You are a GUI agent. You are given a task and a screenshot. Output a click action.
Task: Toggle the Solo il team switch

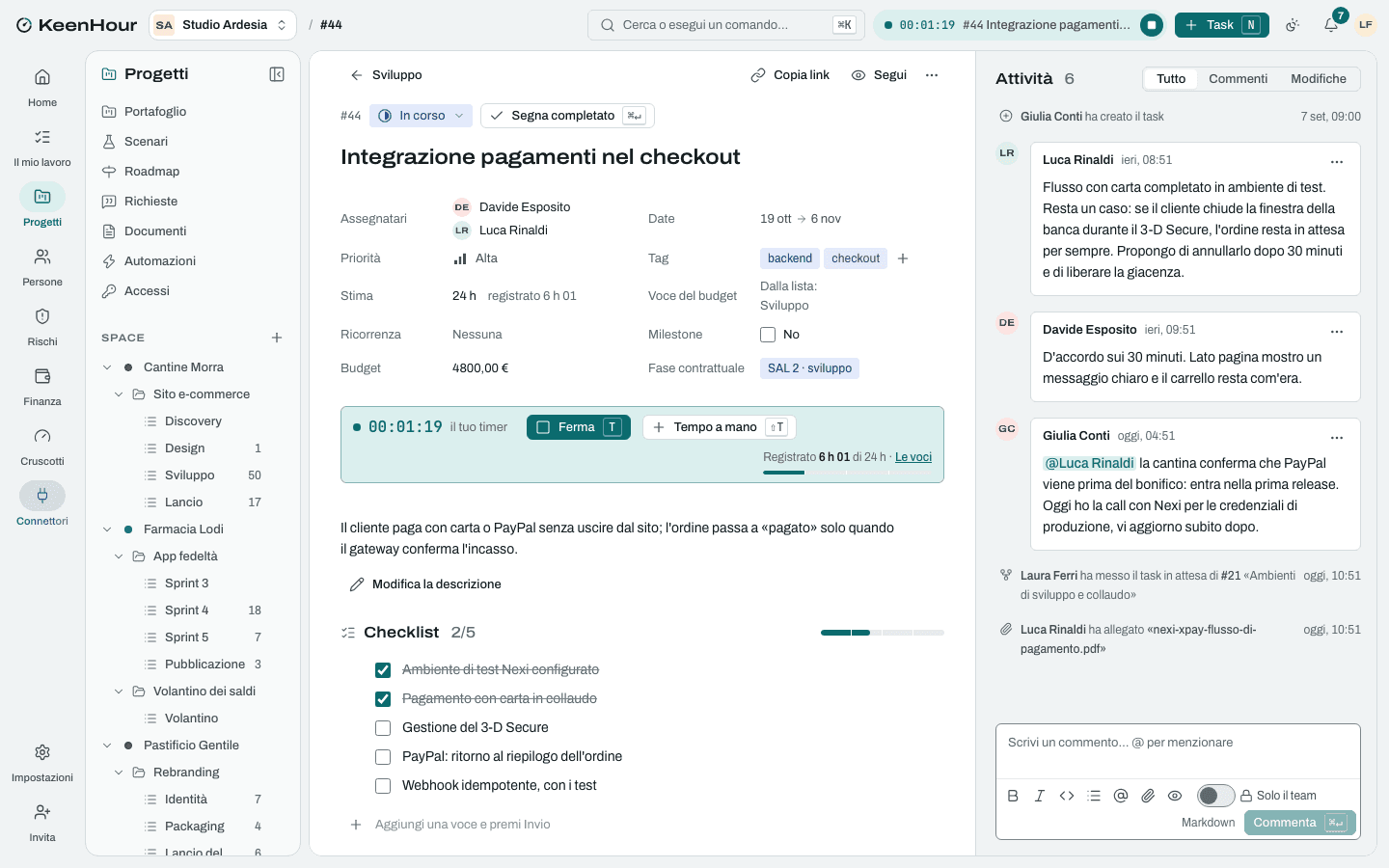pos(1215,796)
